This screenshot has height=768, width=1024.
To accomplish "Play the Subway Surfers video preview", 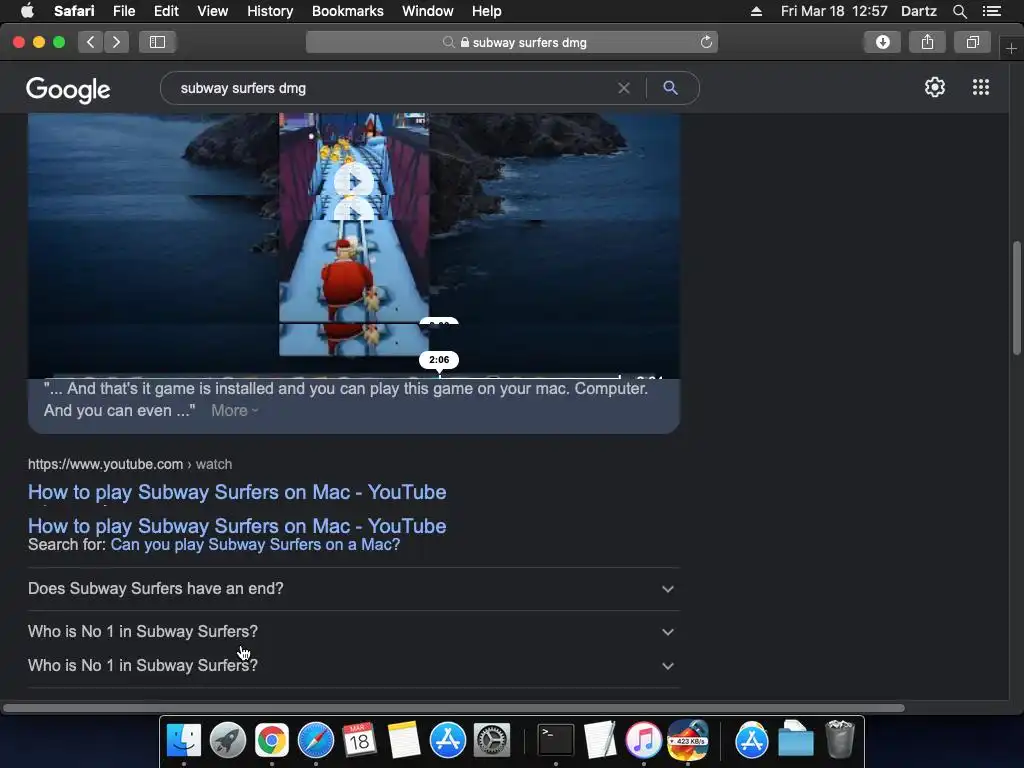I will 353,182.
